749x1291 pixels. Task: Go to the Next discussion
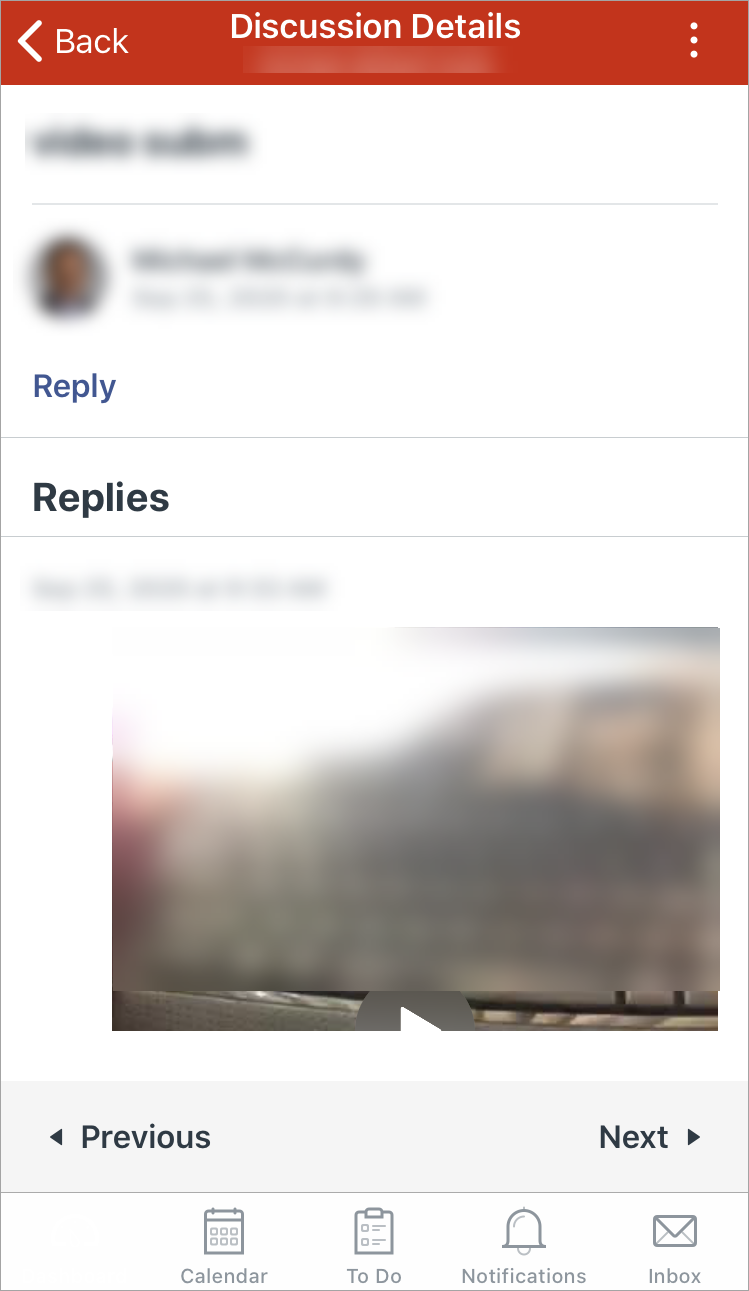tap(634, 1137)
